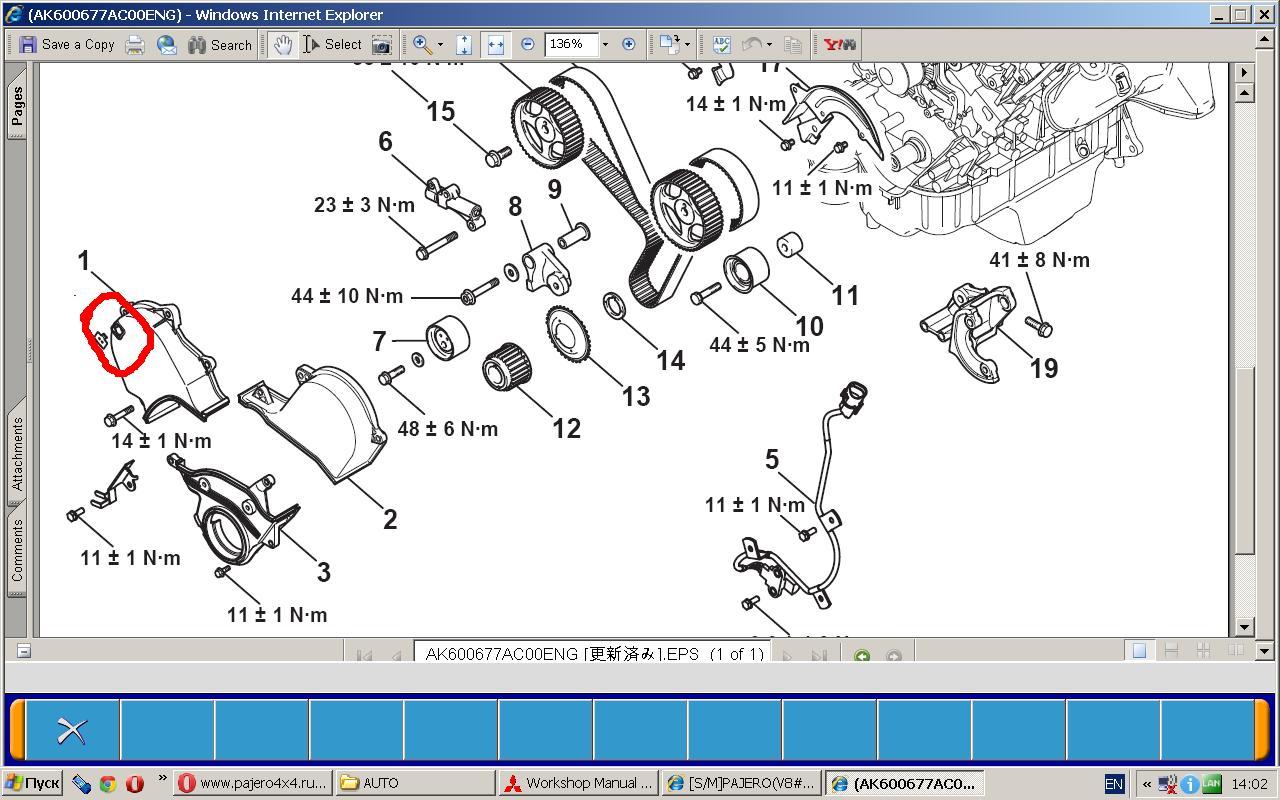Viewport: 1280px width, 800px height.
Task: Open the Attachments side panel tab
Action: pyautogui.click(x=17, y=453)
